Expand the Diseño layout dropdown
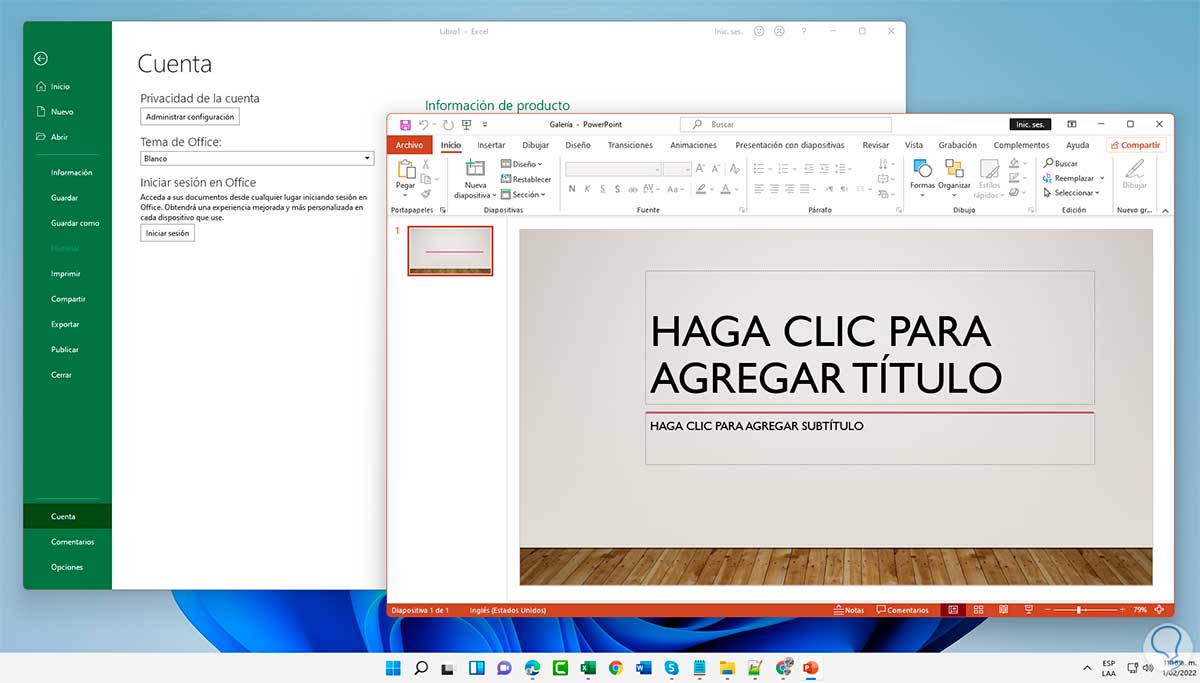This screenshot has width=1200, height=683. (522, 164)
